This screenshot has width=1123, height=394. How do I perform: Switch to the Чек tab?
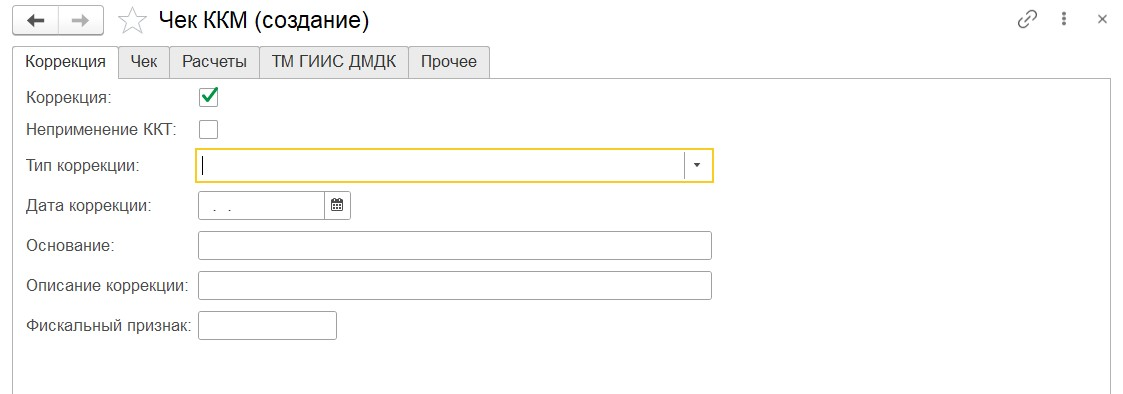tap(144, 62)
